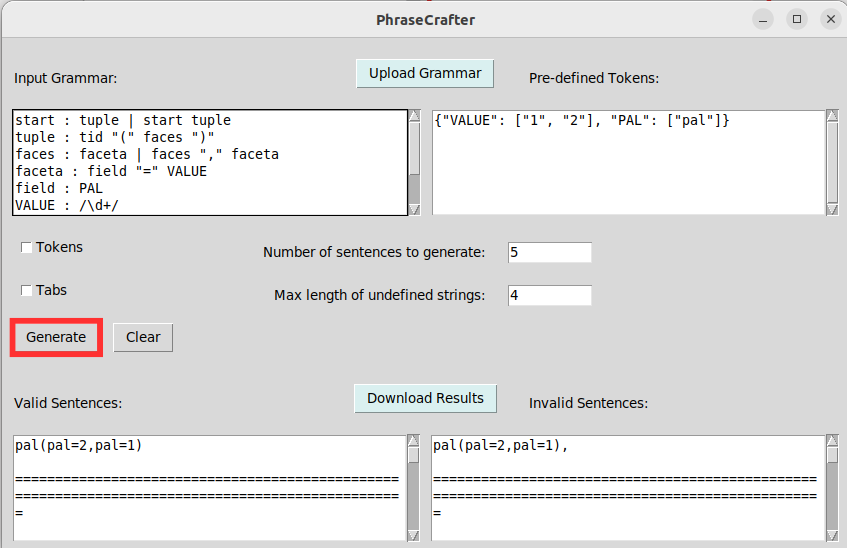Toggle the Tabs checkbox

27,291
